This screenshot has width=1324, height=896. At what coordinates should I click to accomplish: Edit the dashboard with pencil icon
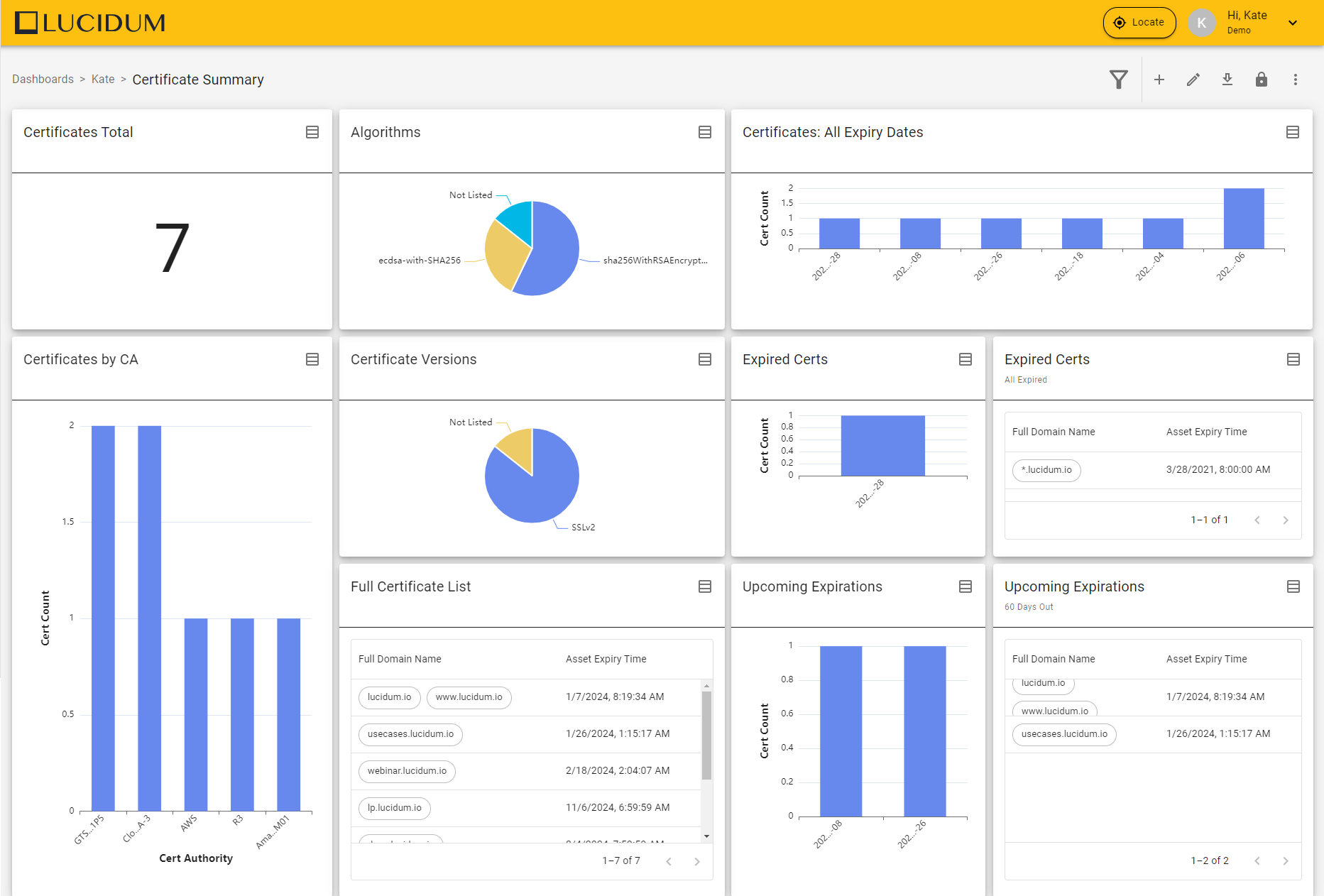pos(1193,80)
